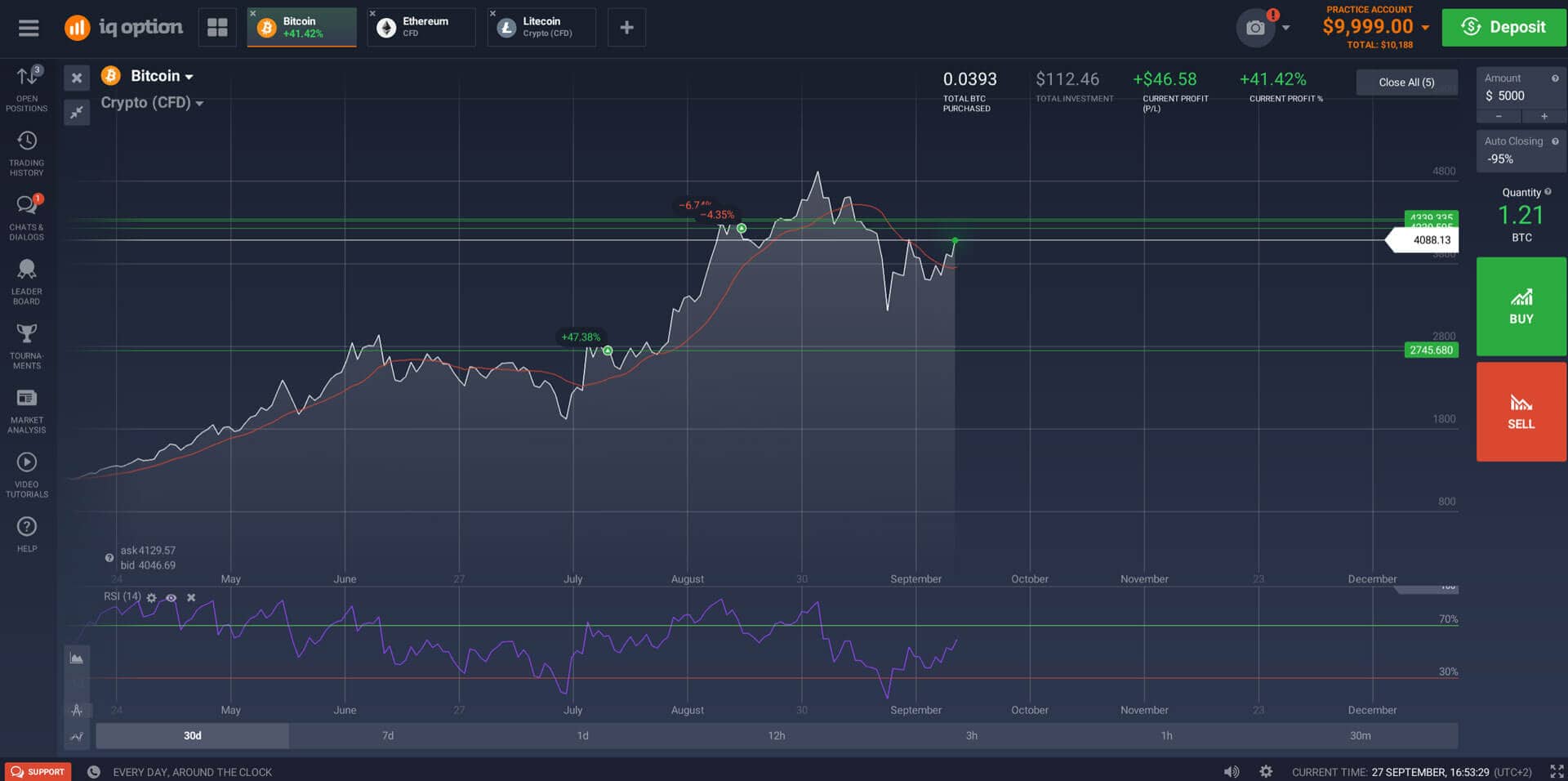
Task: Expand the Crypto (CFD) type dropdown
Action: (x=152, y=103)
